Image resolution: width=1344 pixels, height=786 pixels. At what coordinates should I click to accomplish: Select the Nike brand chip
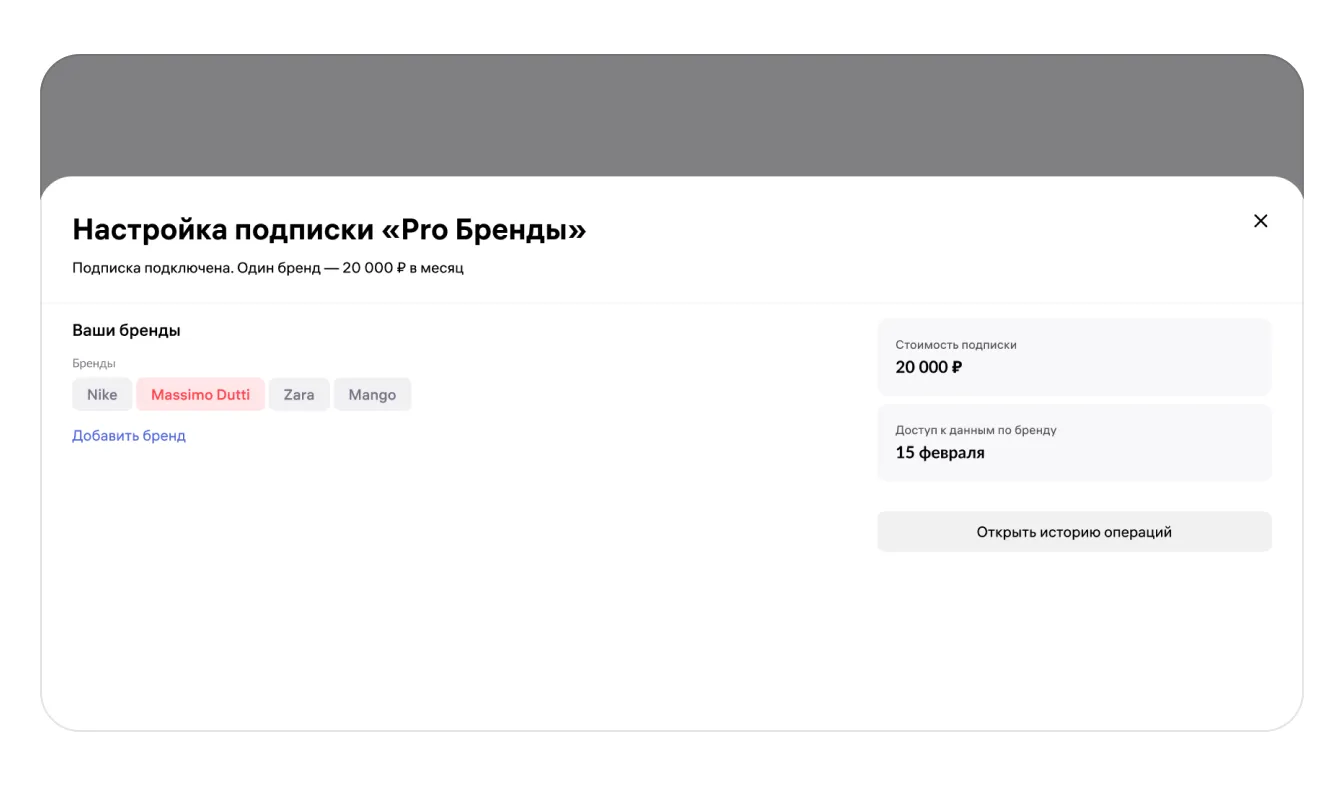coord(102,395)
